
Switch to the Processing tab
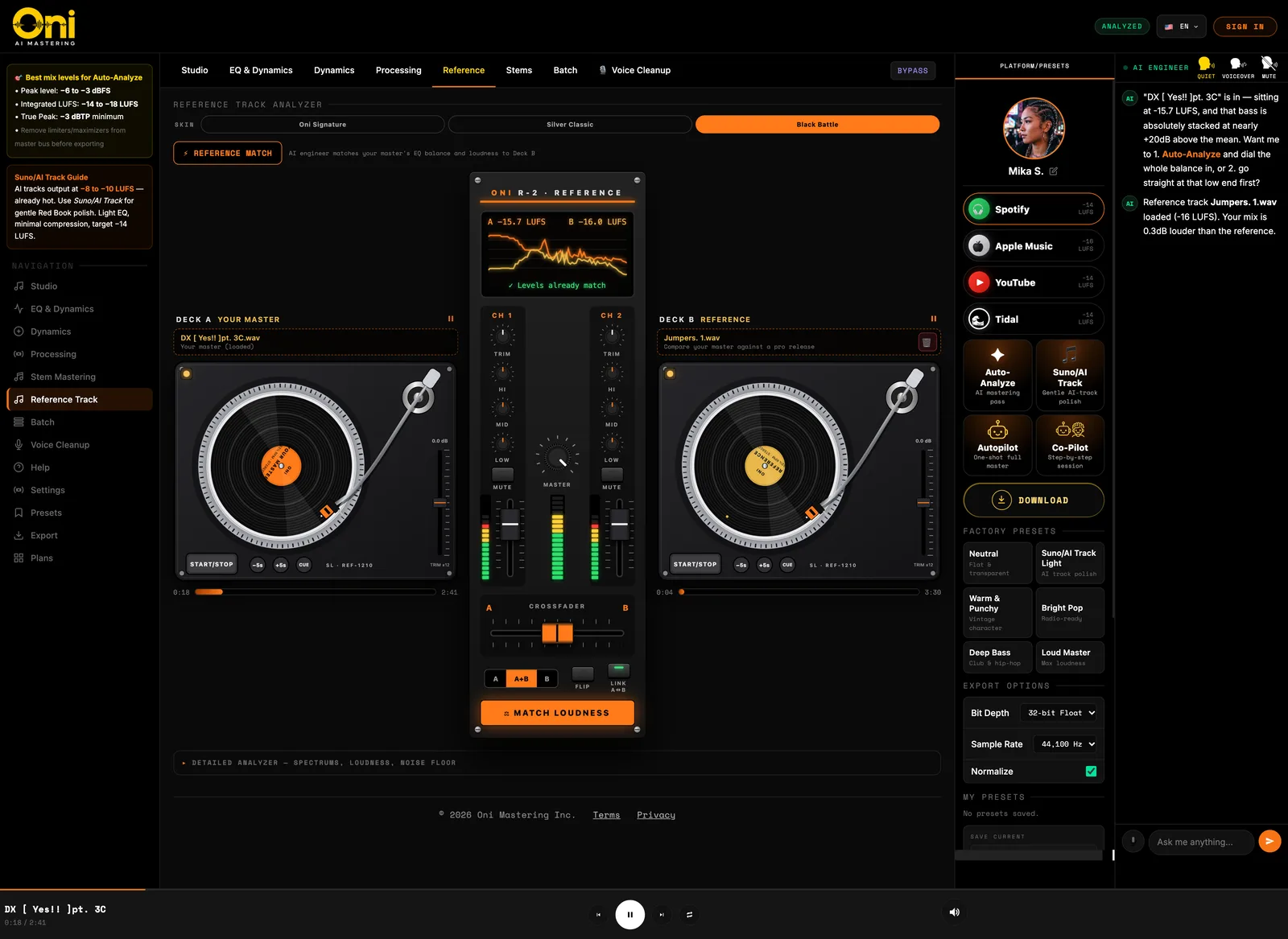398,70
